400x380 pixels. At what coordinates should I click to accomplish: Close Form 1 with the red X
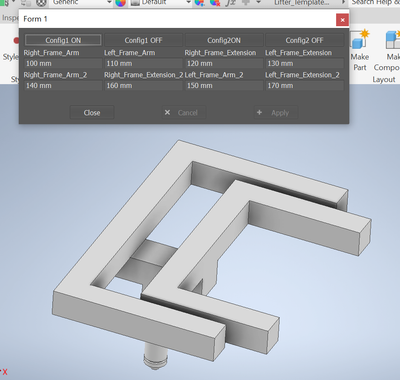pos(342,20)
